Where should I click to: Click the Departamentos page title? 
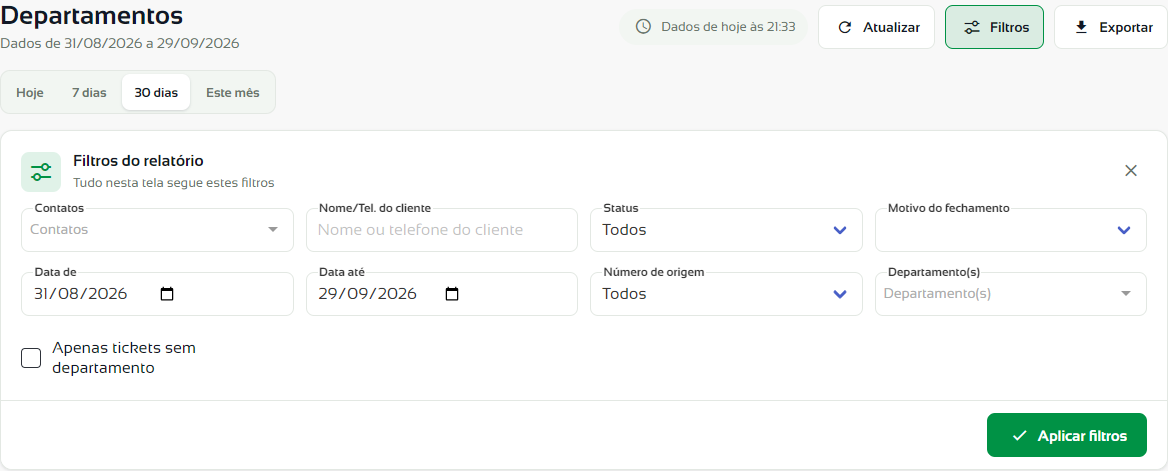click(92, 14)
